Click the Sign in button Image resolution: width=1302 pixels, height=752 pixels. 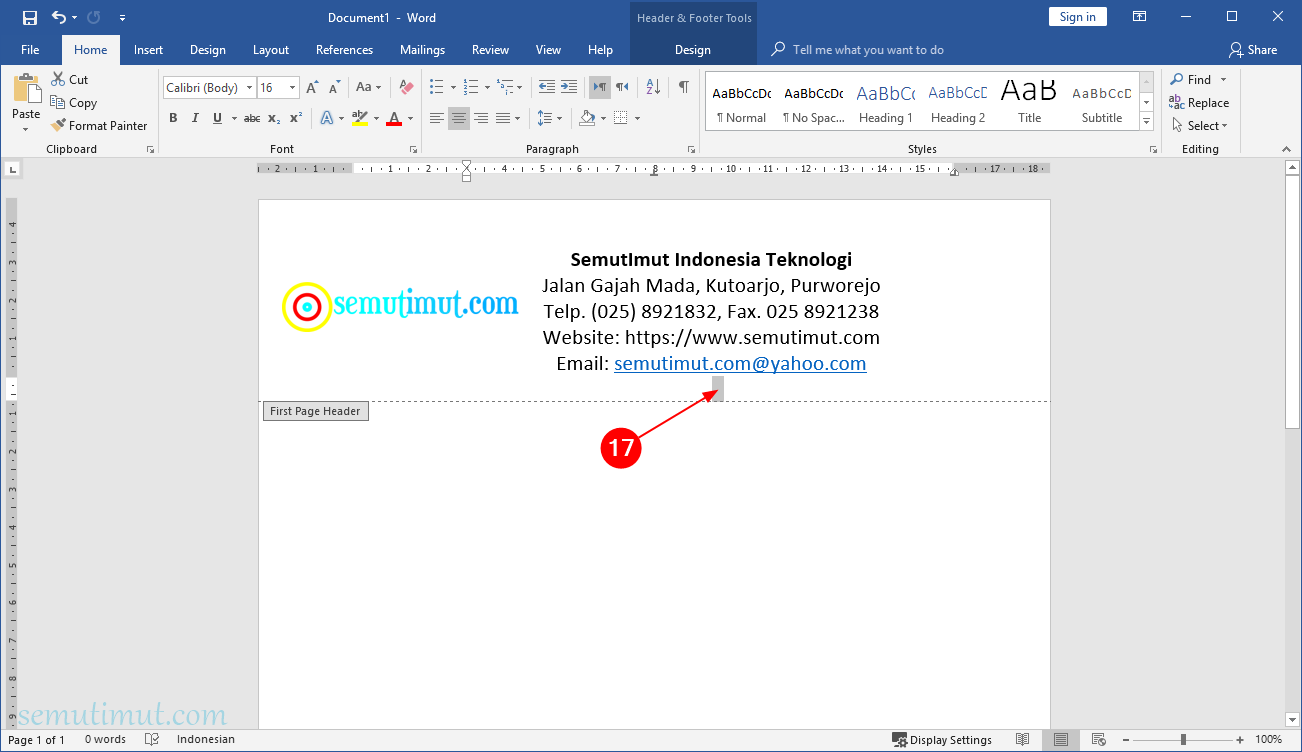tap(1078, 17)
